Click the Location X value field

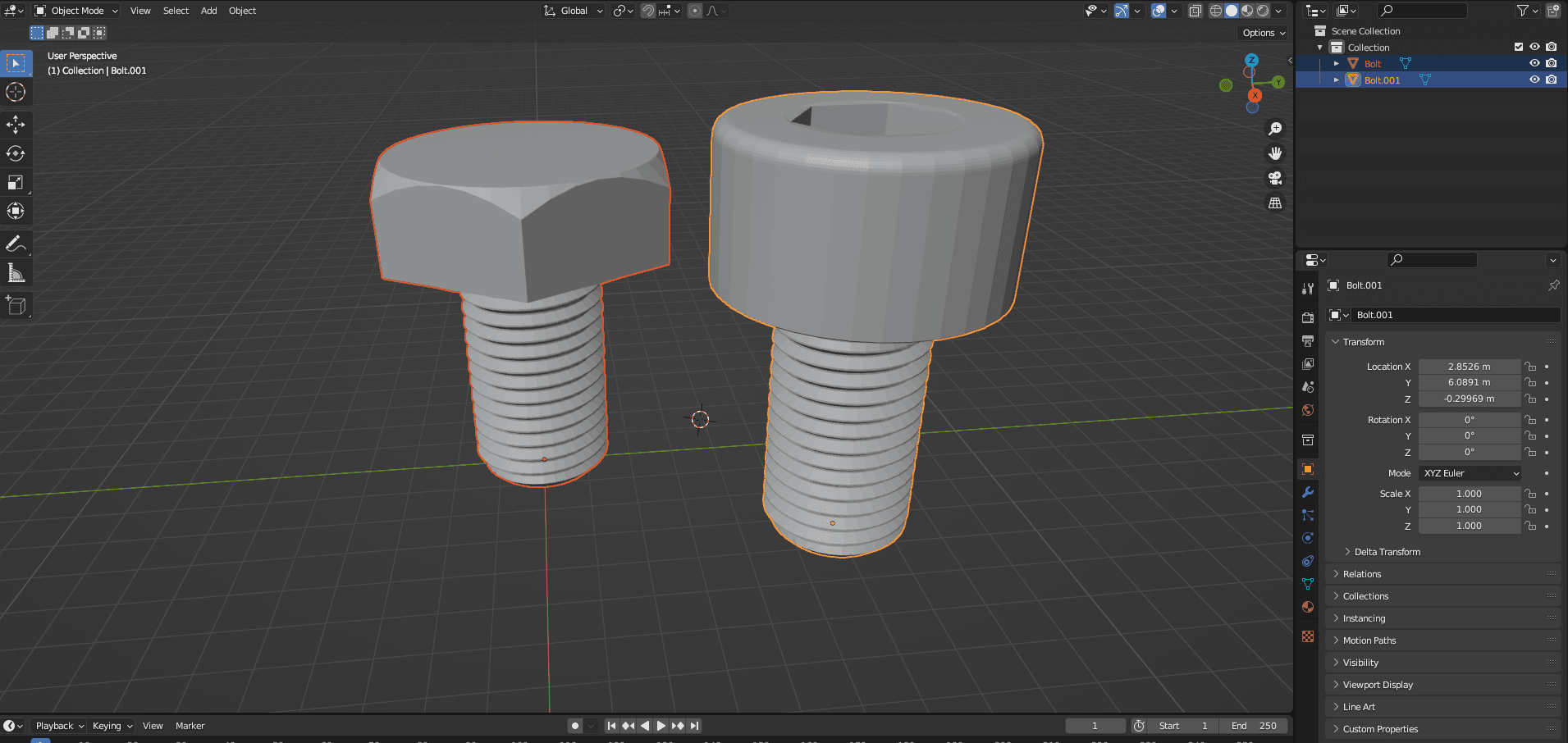click(x=1470, y=367)
